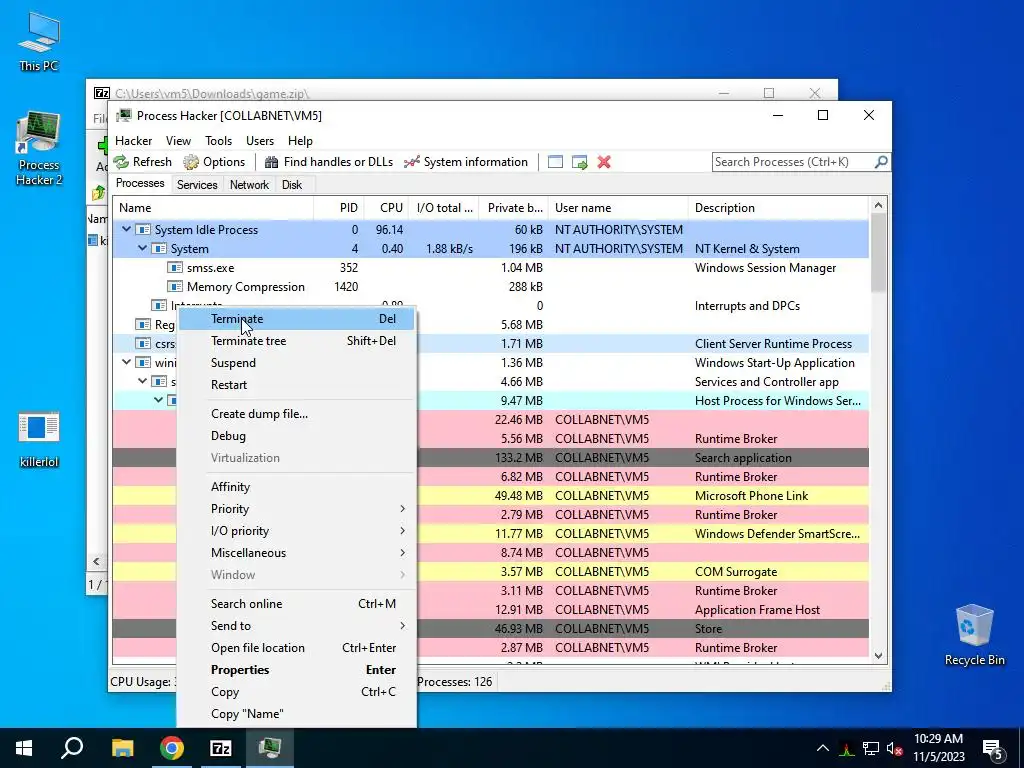Viewport: 1024px width, 768px height.
Task: Click the System Idle Process icon
Action: [142, 230]
